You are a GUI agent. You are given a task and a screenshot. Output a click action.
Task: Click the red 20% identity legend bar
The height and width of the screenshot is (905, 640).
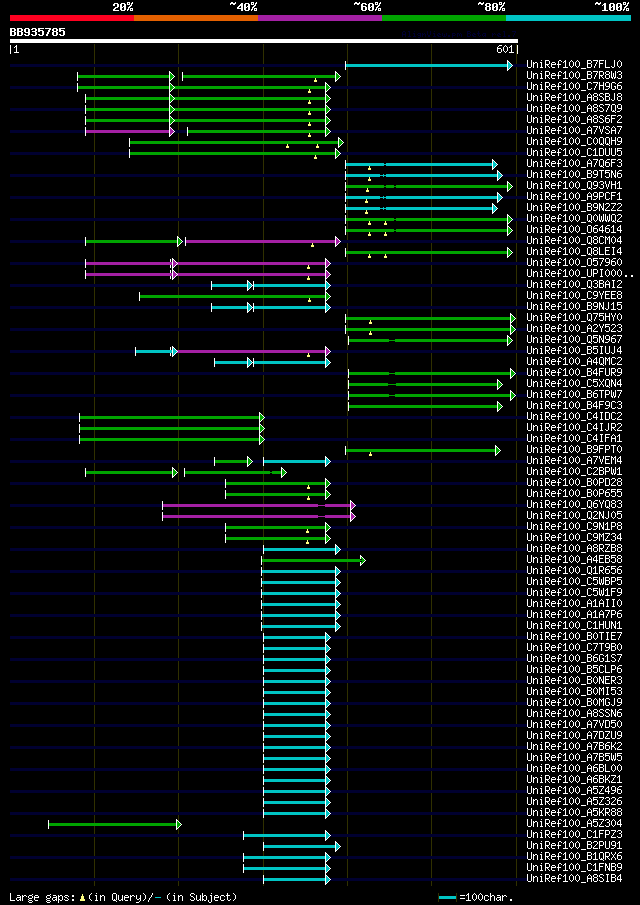tap(72, 18)
